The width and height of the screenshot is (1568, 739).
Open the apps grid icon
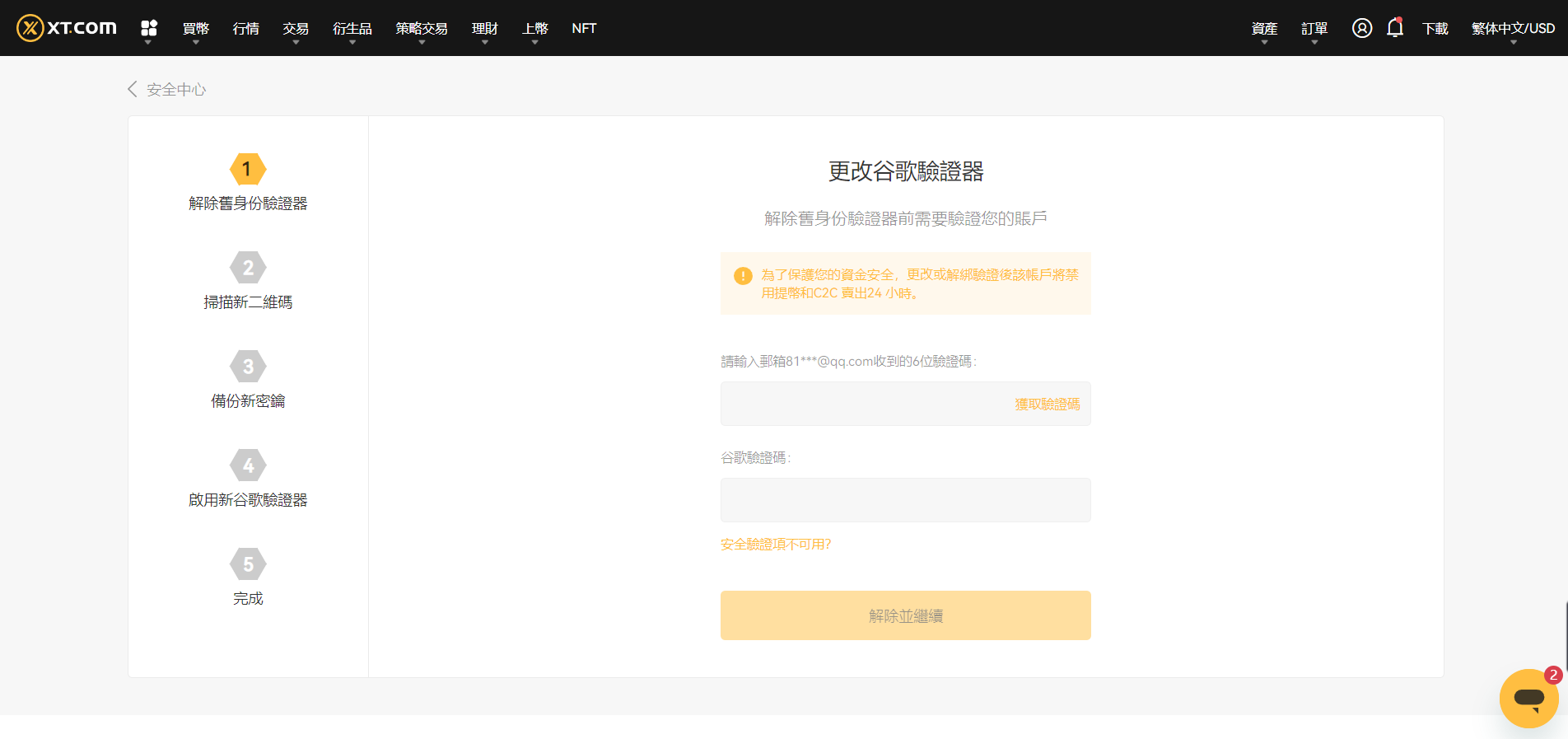click(x=149, y=28)
